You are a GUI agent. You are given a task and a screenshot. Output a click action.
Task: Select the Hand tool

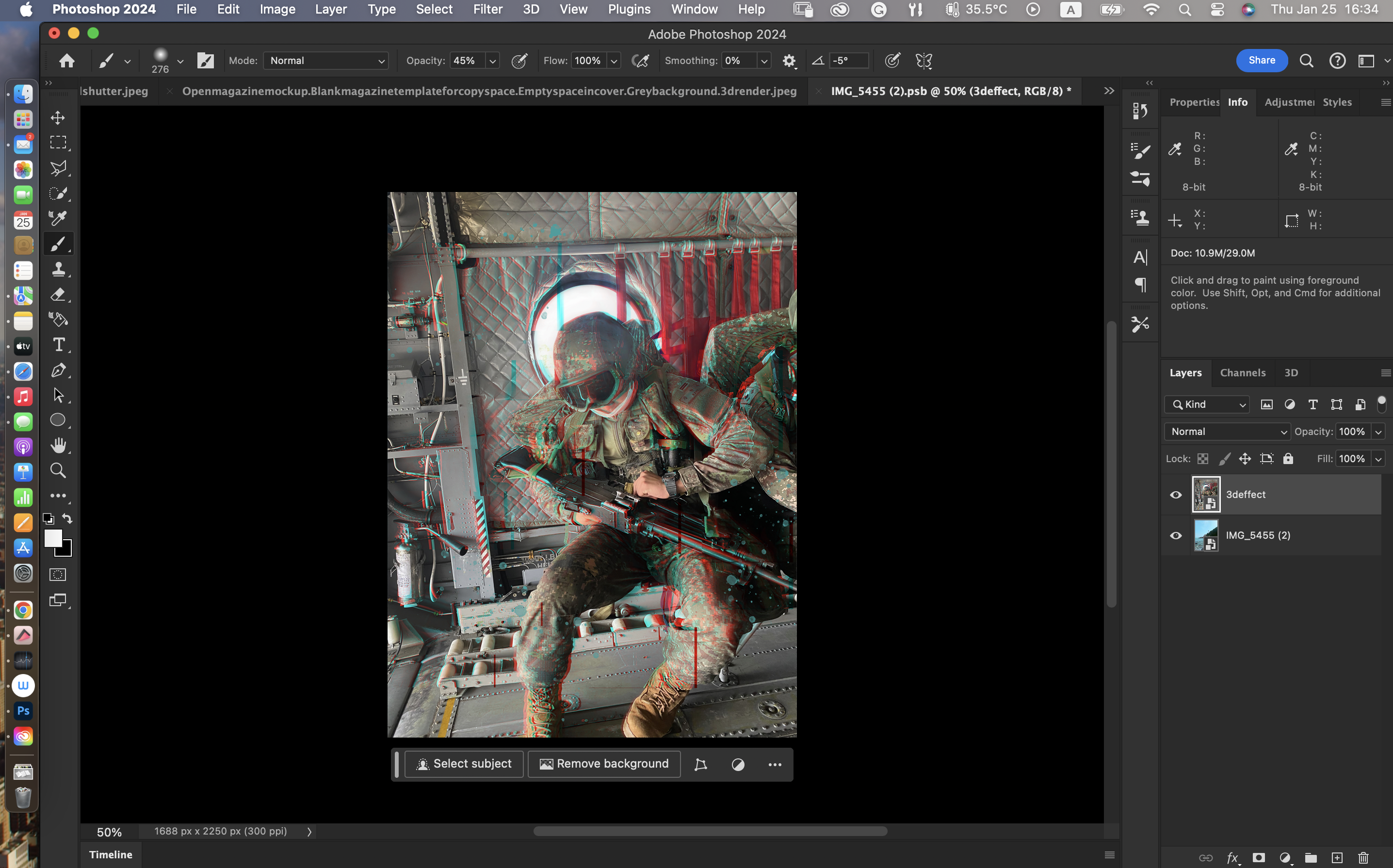coord(58,445)
